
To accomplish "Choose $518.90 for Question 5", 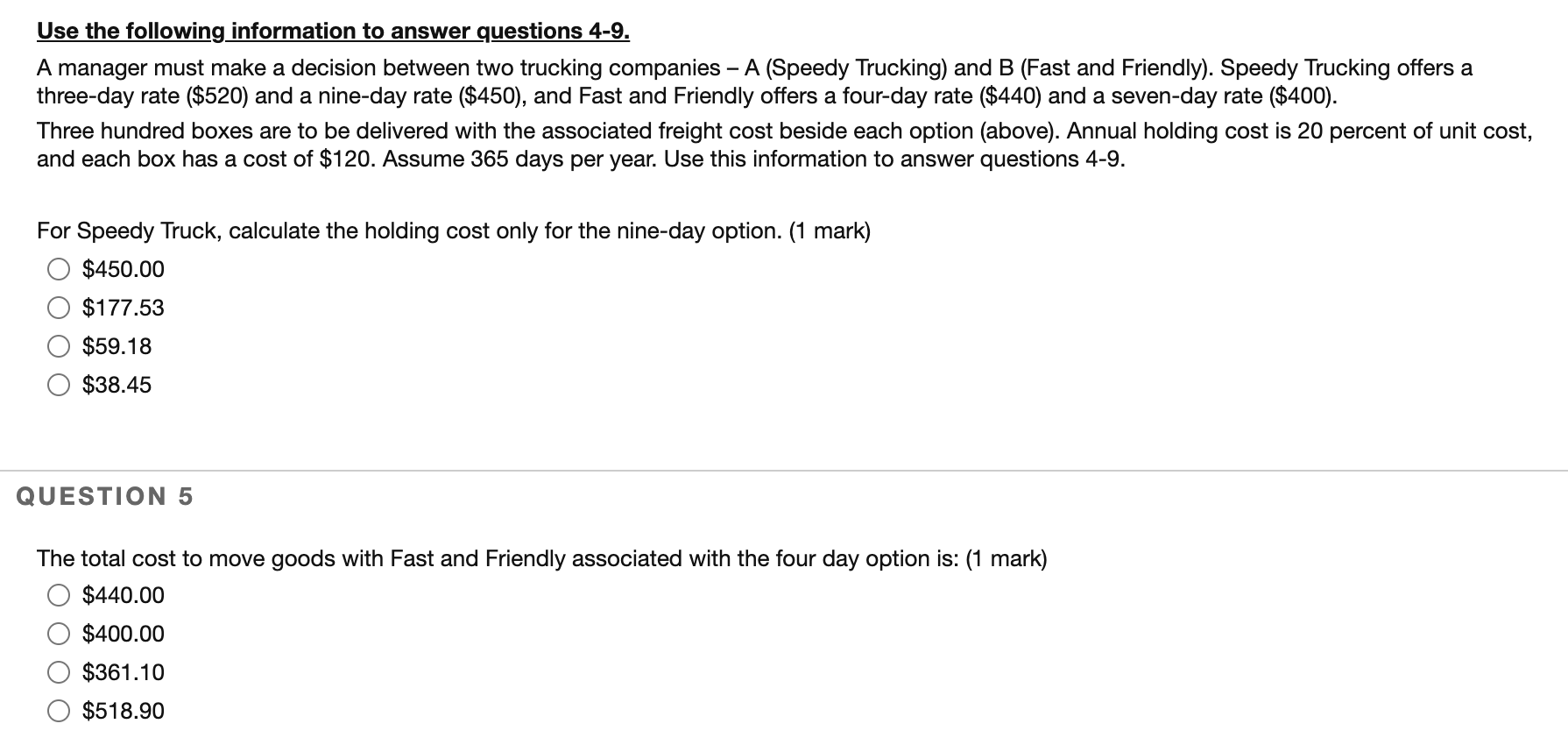I will point(58,711).
